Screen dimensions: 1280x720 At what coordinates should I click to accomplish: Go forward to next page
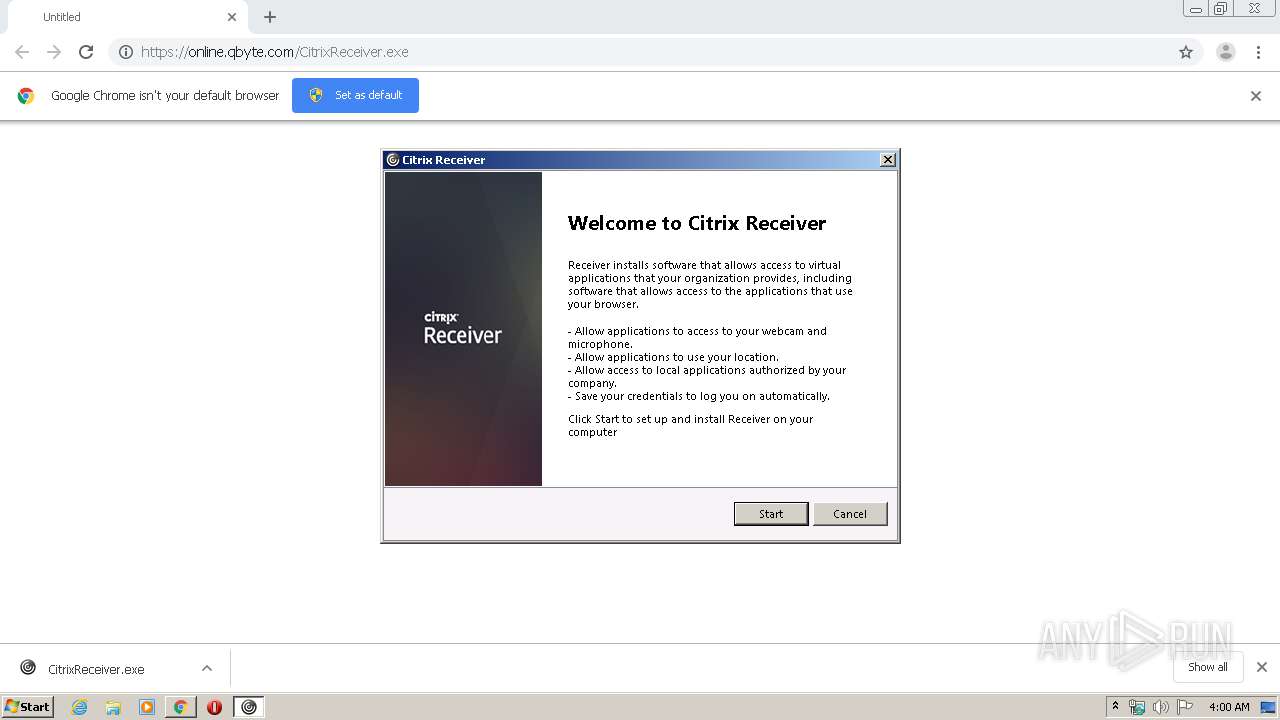54,52
